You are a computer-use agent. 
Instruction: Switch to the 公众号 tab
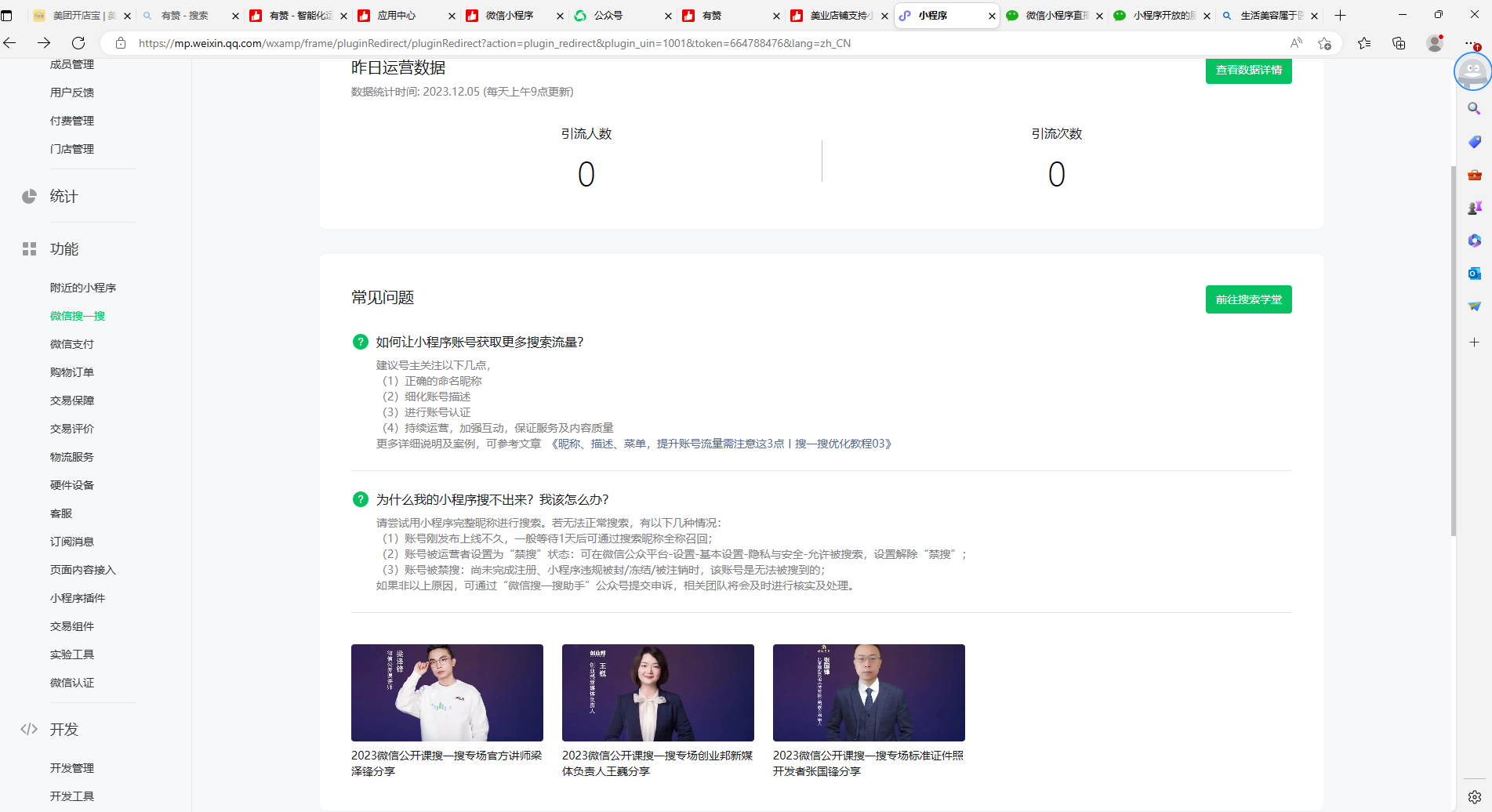(x=622, y=16)
